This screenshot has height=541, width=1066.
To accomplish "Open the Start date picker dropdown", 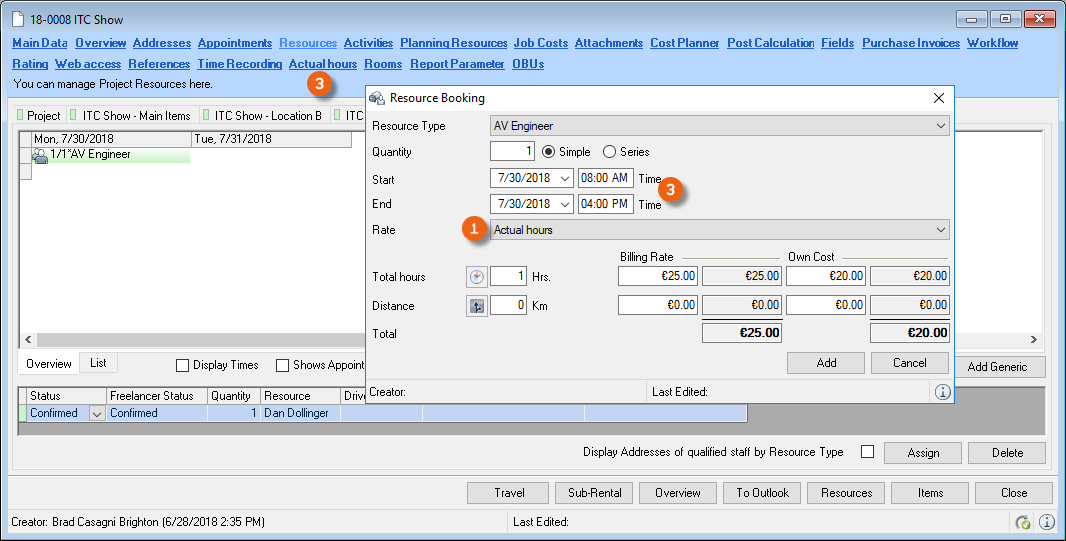I will [565, 178].
